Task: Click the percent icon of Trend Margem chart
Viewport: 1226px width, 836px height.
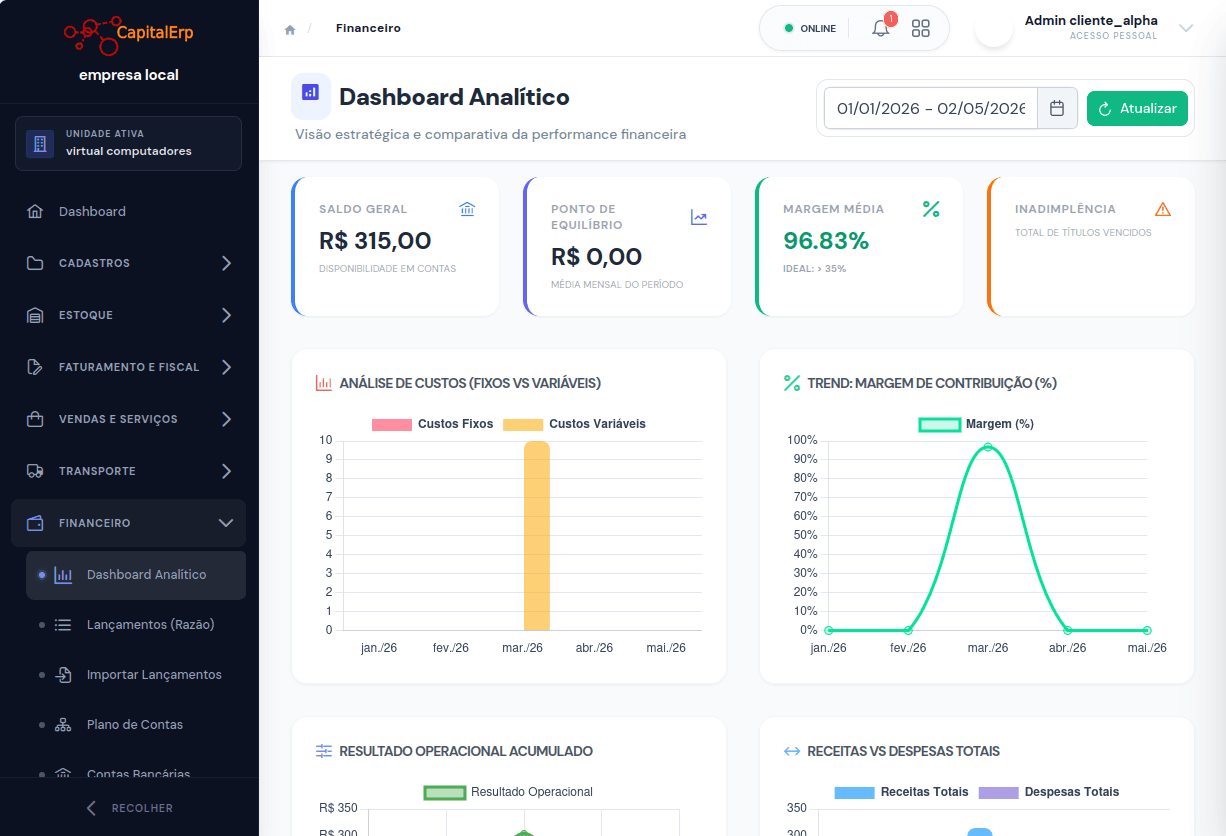Action: [x=792, y=383]
